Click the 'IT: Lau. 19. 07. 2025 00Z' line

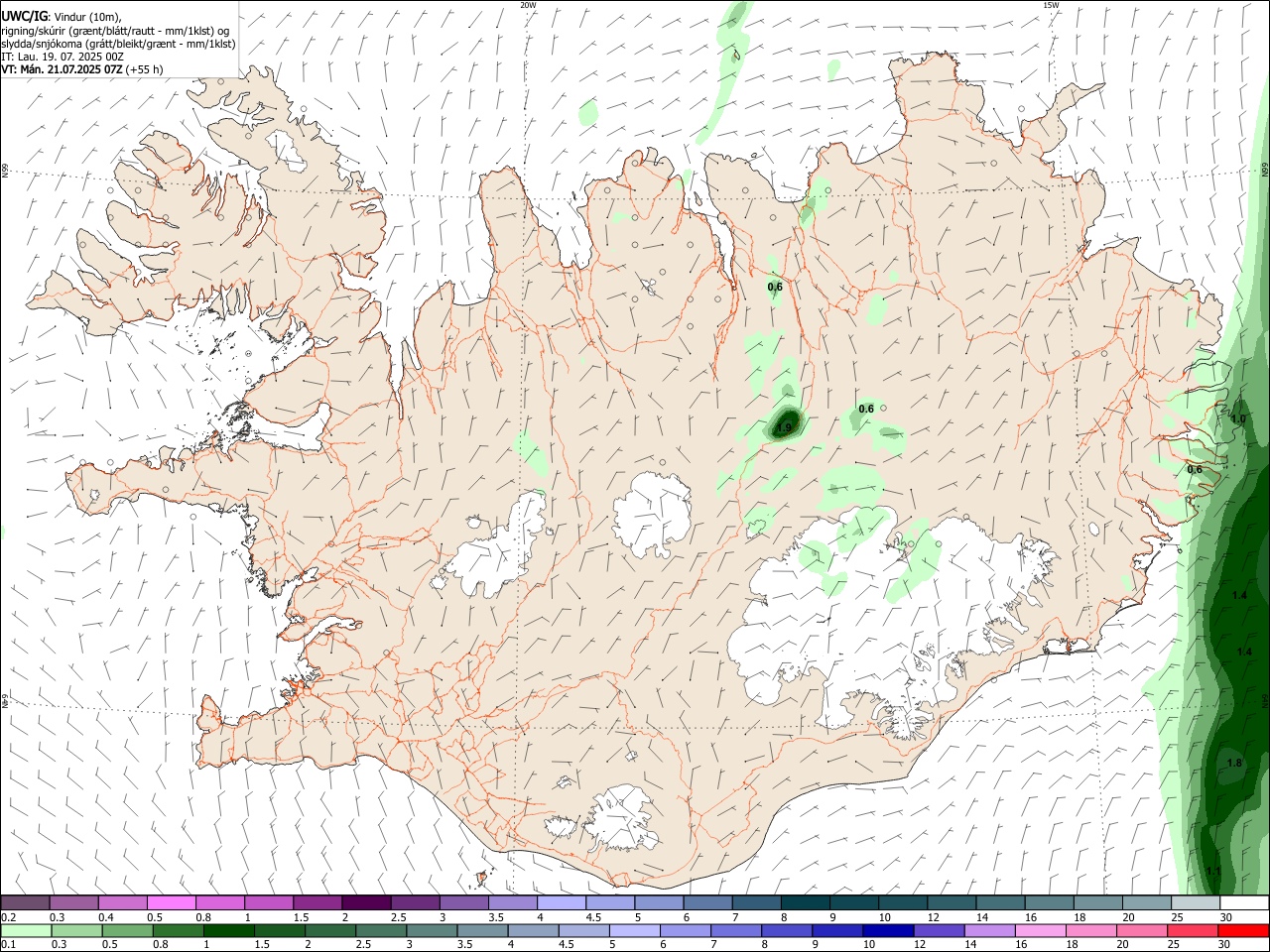click(63, 57)
